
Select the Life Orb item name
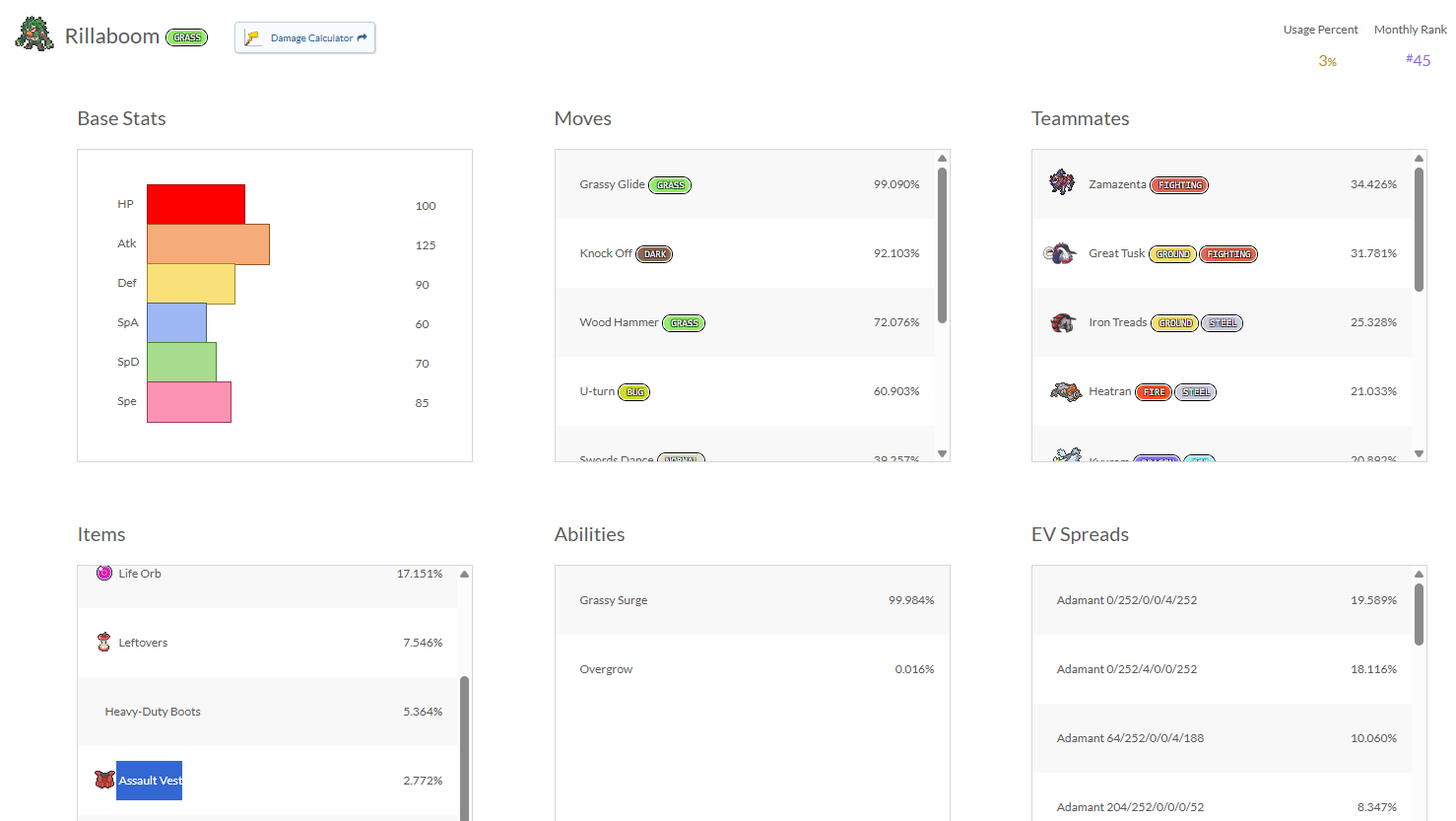click(140, 574)
